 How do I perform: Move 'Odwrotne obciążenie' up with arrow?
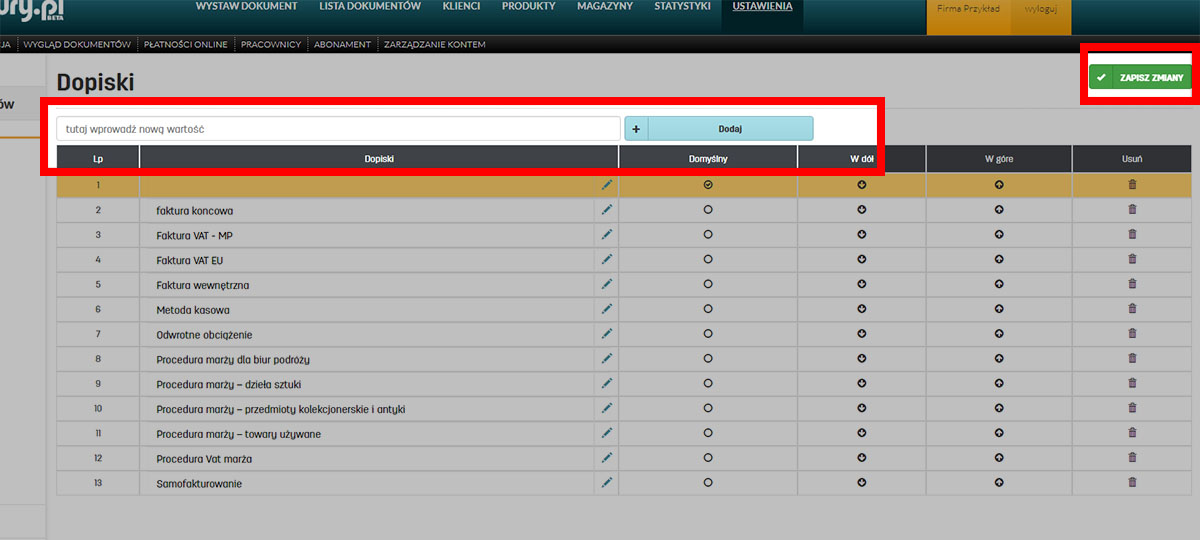tap(998, 334)
